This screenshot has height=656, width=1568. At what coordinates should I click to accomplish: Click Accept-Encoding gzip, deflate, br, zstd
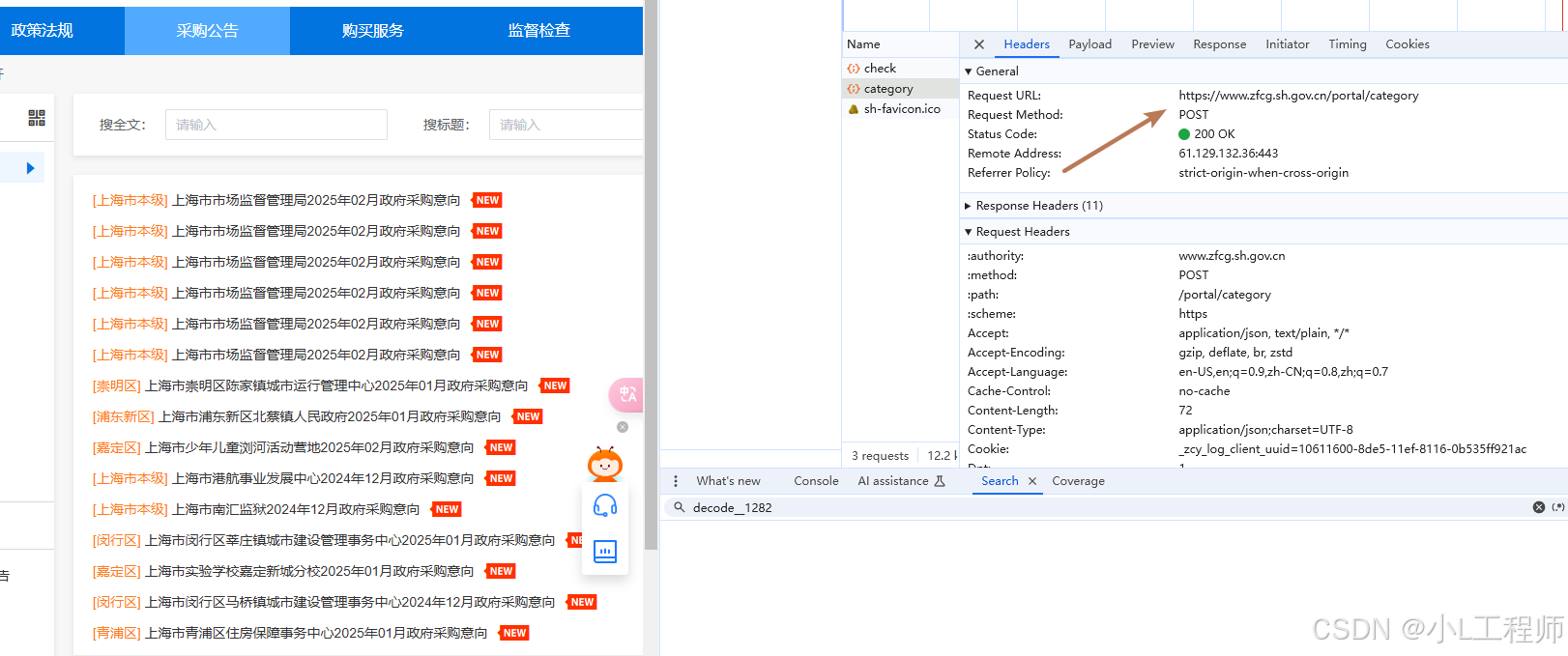(1235, 353)
